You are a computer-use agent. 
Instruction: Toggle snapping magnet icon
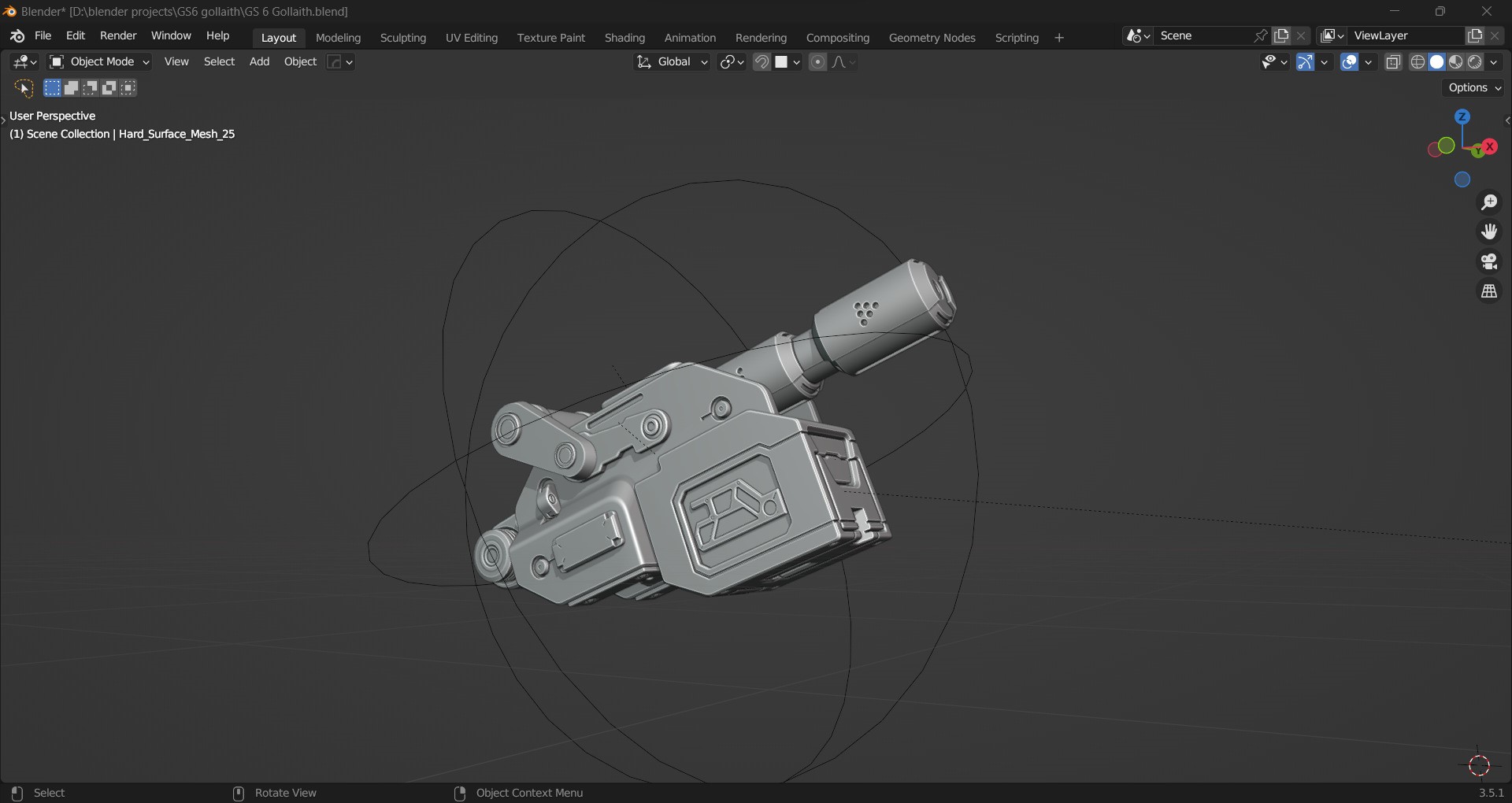(762, 62)
